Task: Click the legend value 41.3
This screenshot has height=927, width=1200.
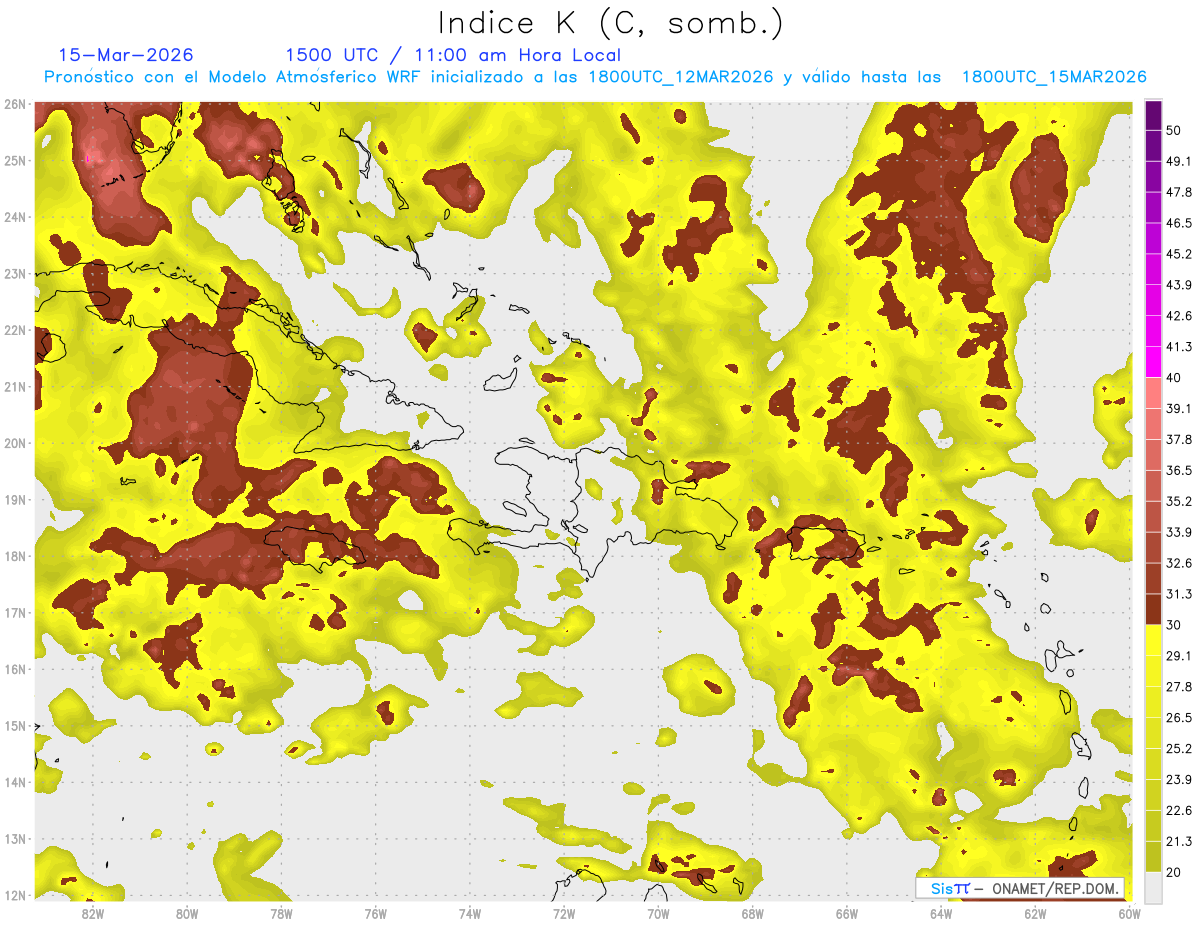Action: pos(1178,347)
